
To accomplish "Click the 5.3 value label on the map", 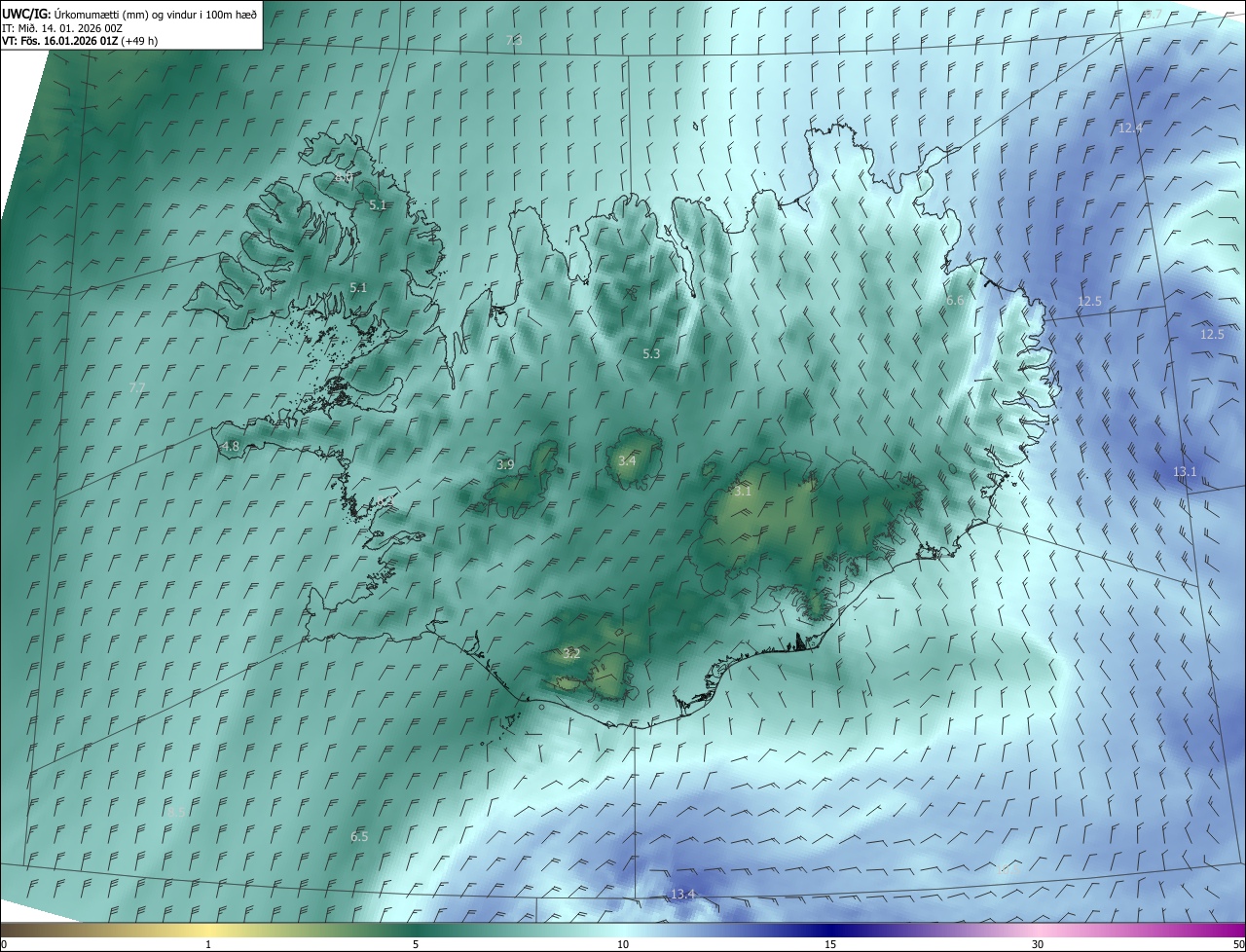I will [651, 354].
